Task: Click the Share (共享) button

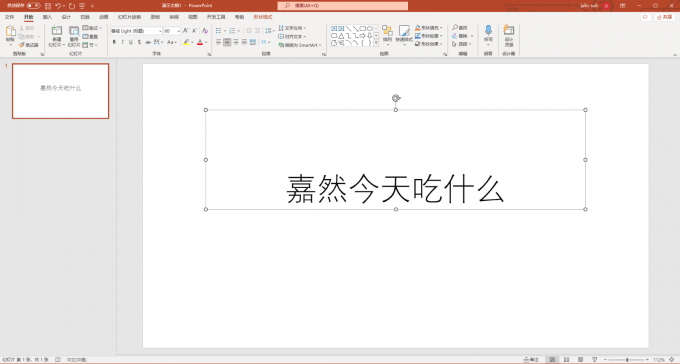Action: 664,17
